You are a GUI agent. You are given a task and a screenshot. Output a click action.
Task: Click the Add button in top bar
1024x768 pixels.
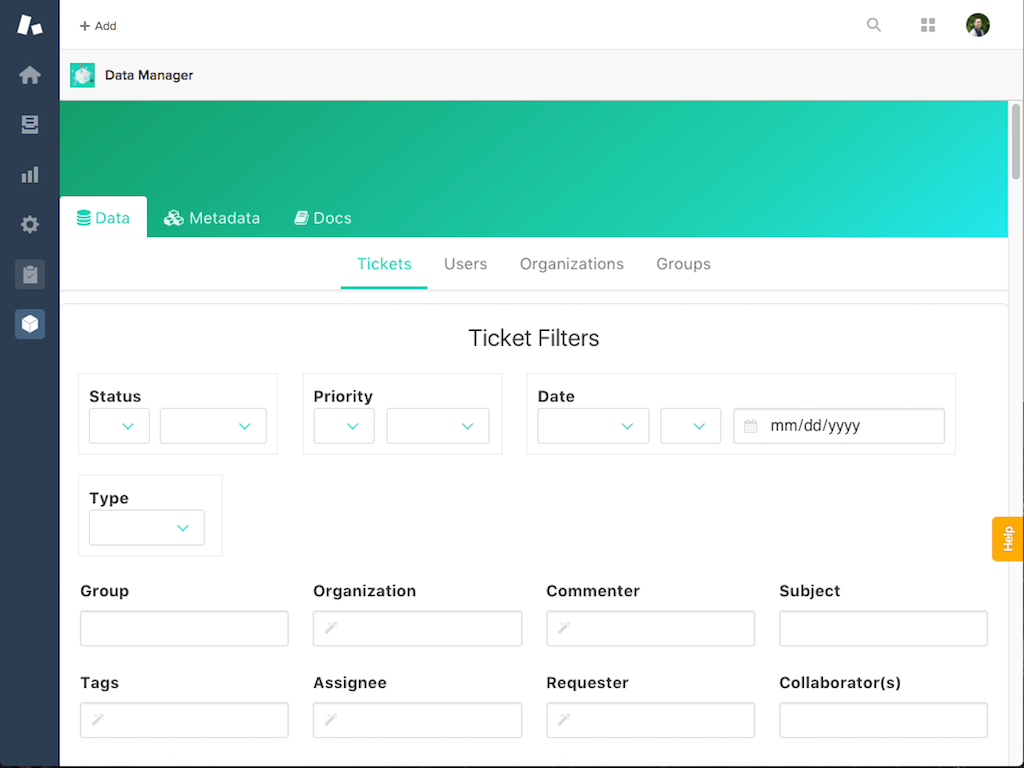click(98, 26)
